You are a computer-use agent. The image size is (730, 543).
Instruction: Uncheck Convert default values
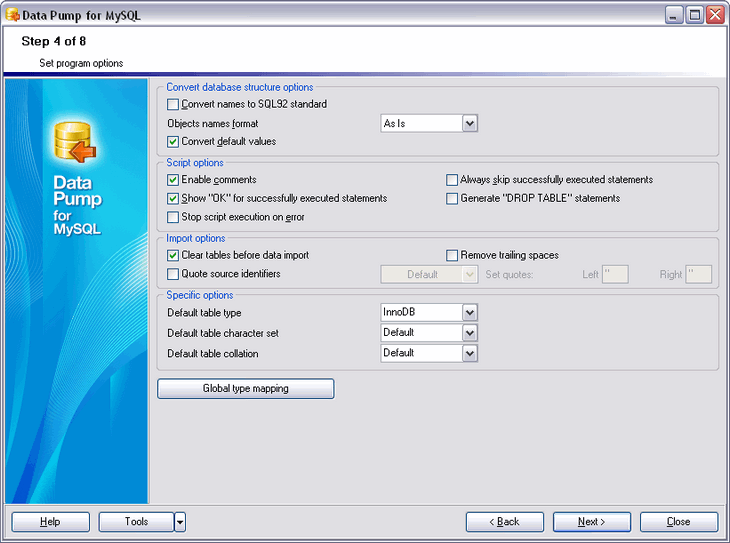pos(173,142)
